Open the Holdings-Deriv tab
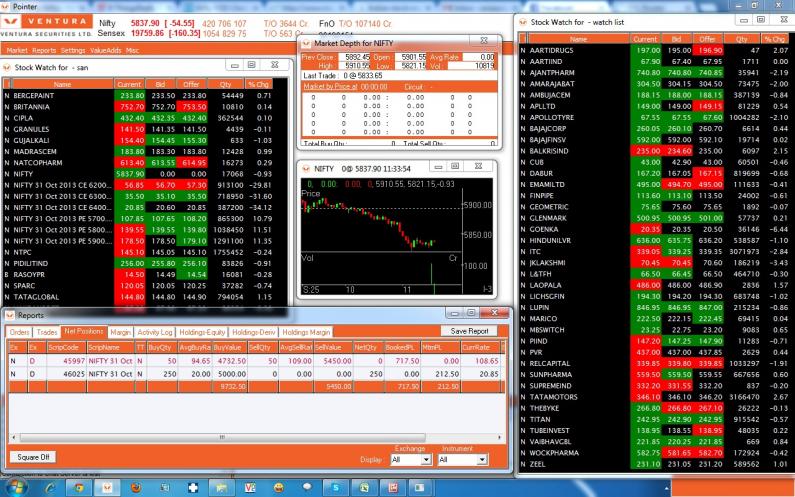 pos(254,332)
